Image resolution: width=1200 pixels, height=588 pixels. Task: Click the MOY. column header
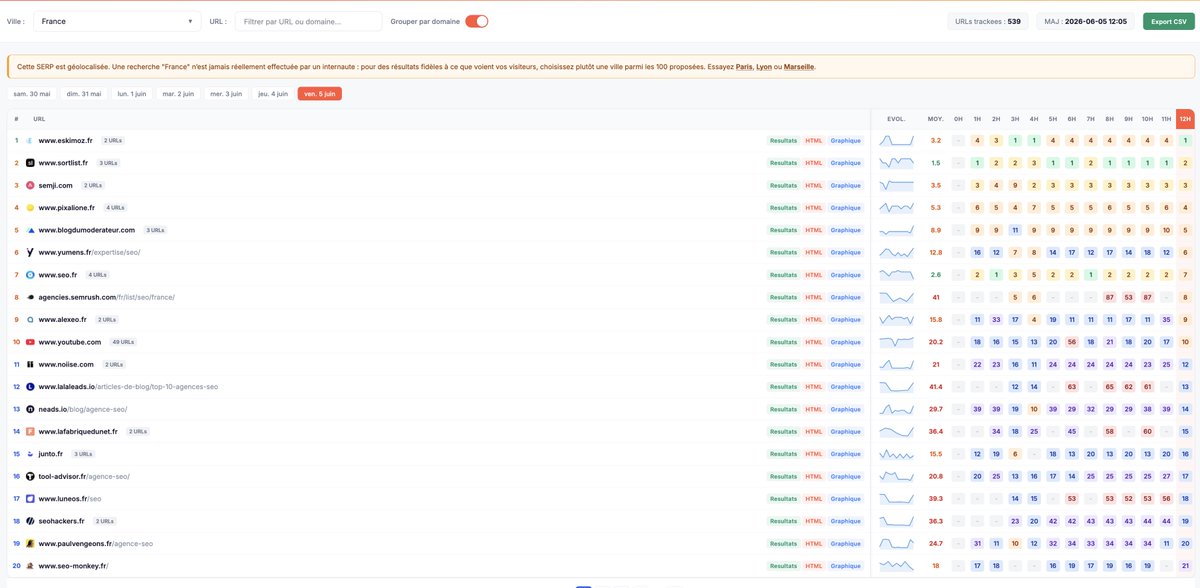point(936,119)
